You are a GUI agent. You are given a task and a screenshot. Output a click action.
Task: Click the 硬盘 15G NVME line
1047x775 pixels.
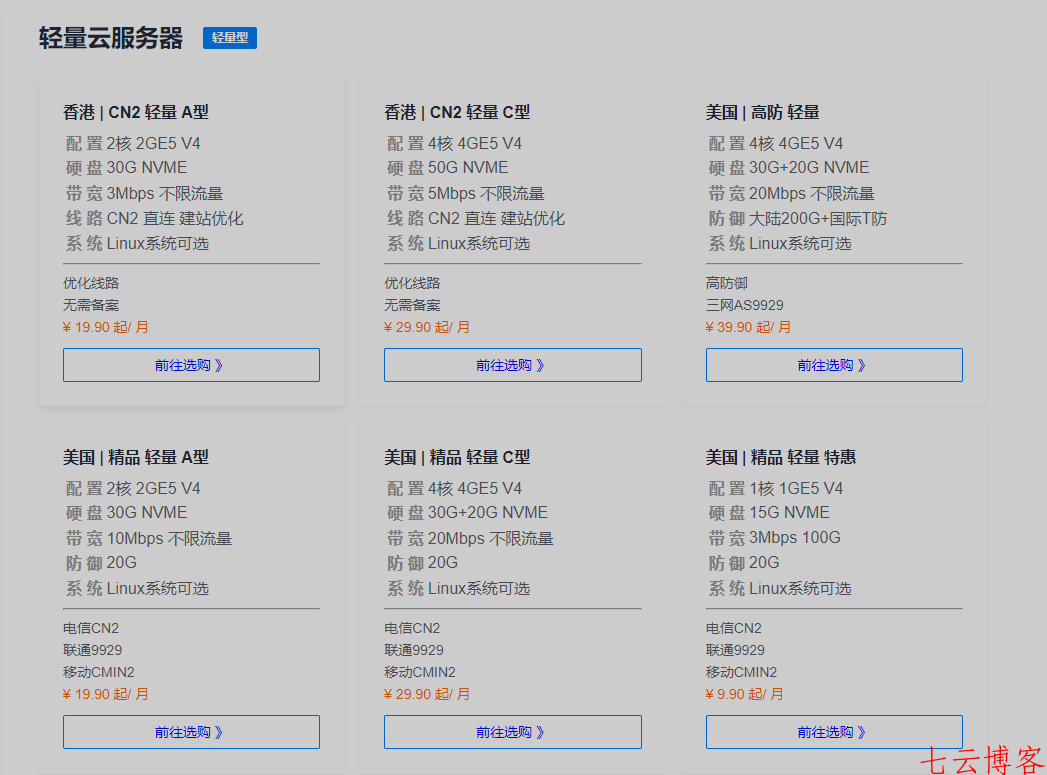point(769,513)
